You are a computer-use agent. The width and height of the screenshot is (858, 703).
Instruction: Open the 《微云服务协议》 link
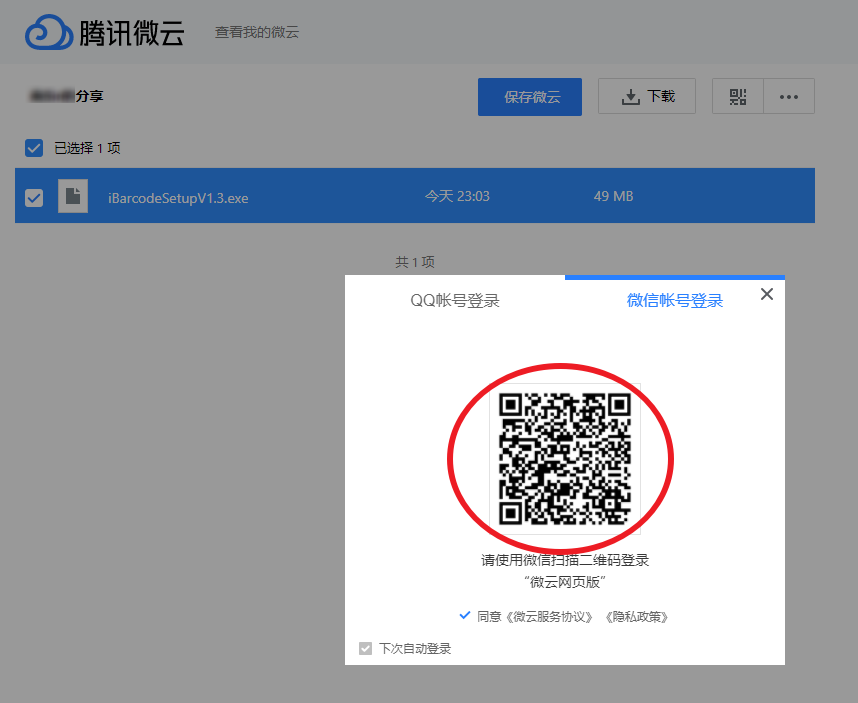tap(549, 617)
